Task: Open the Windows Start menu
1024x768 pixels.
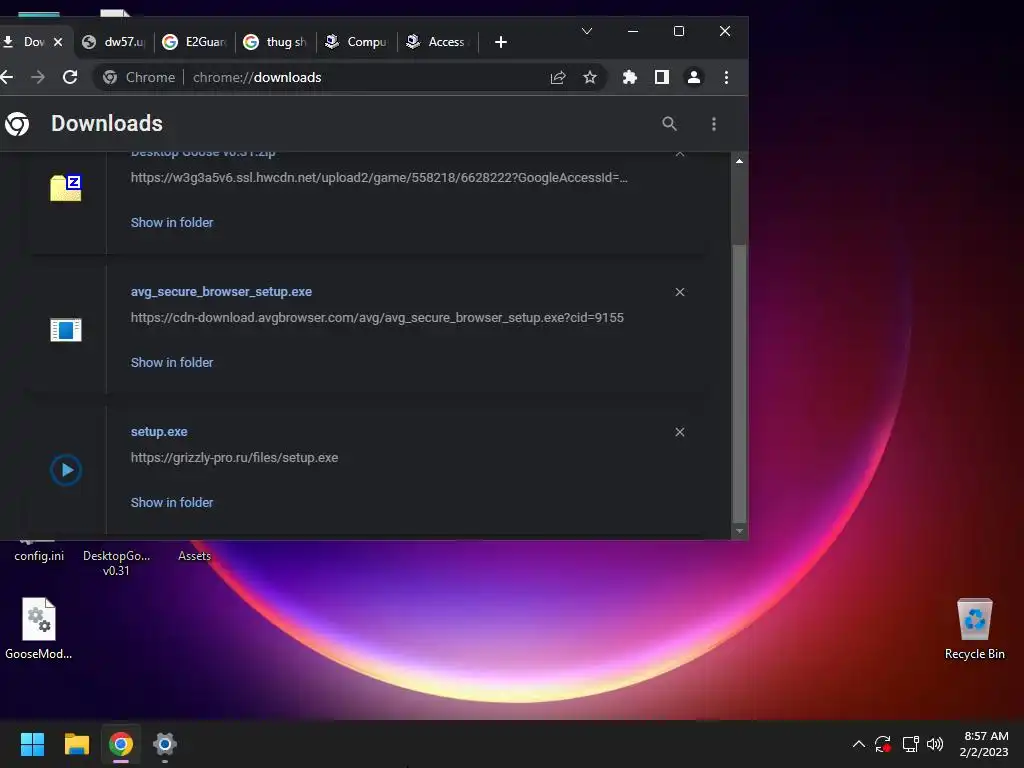Action: point(32,744)
